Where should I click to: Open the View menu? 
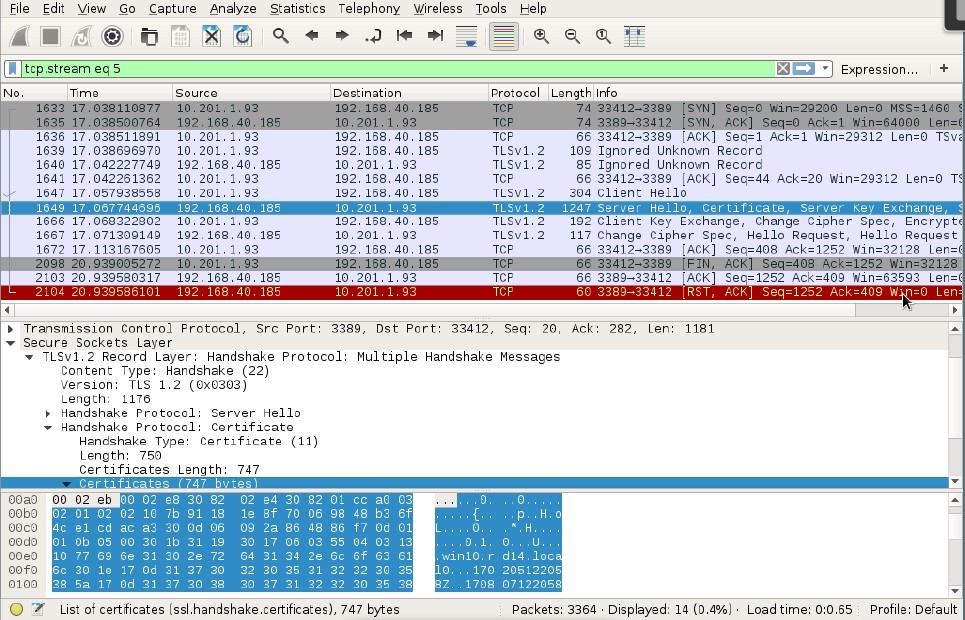click(x=92, y=9)
